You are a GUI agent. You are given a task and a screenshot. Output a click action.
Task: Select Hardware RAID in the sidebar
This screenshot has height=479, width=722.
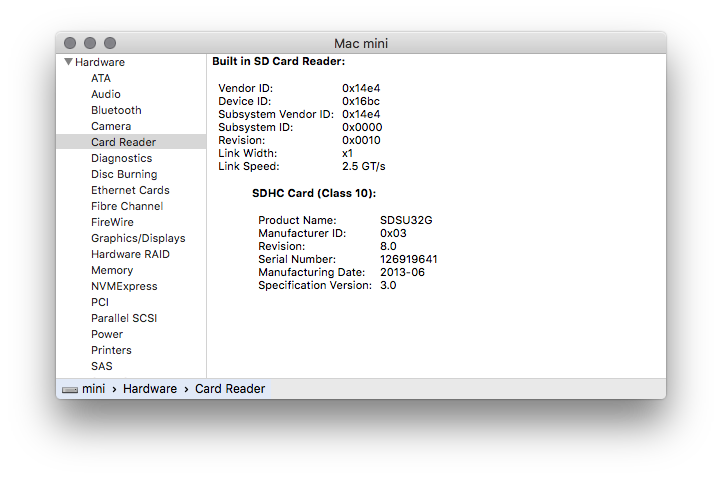pos(130,254)
